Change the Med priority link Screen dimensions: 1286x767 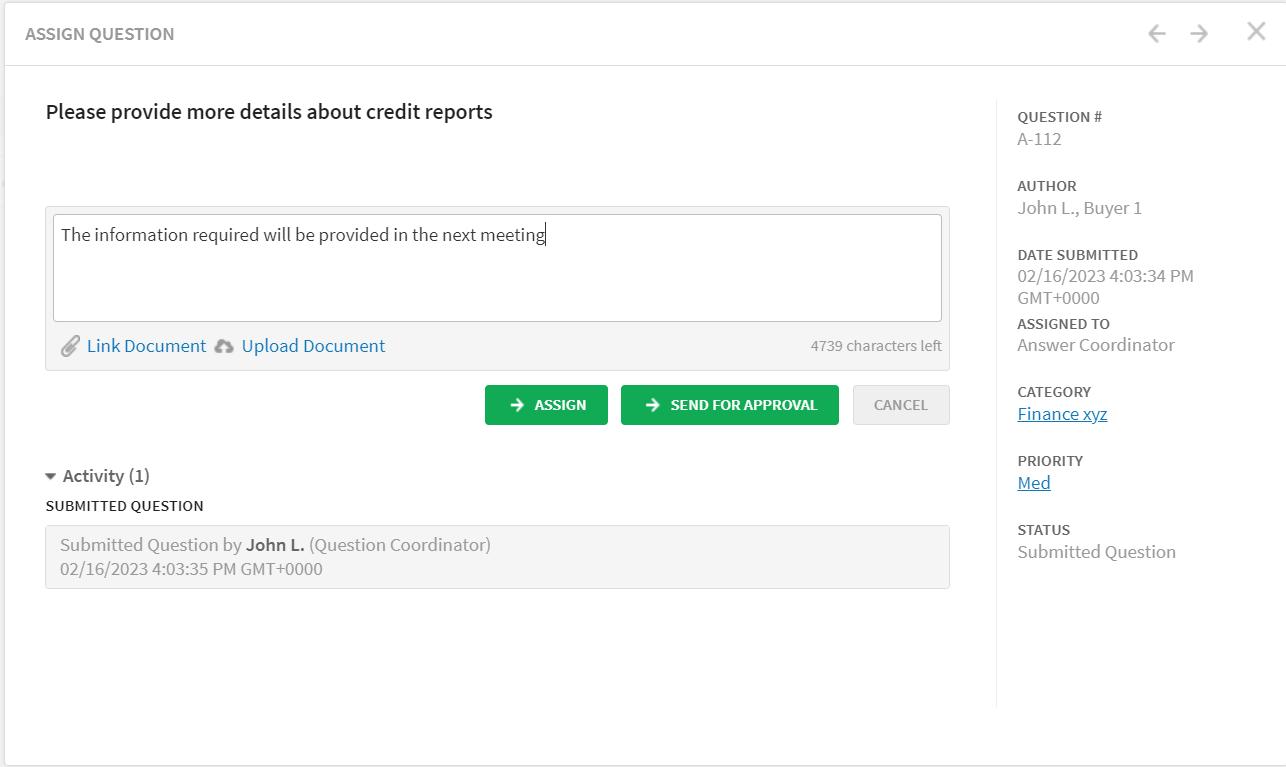point(1034,483)
